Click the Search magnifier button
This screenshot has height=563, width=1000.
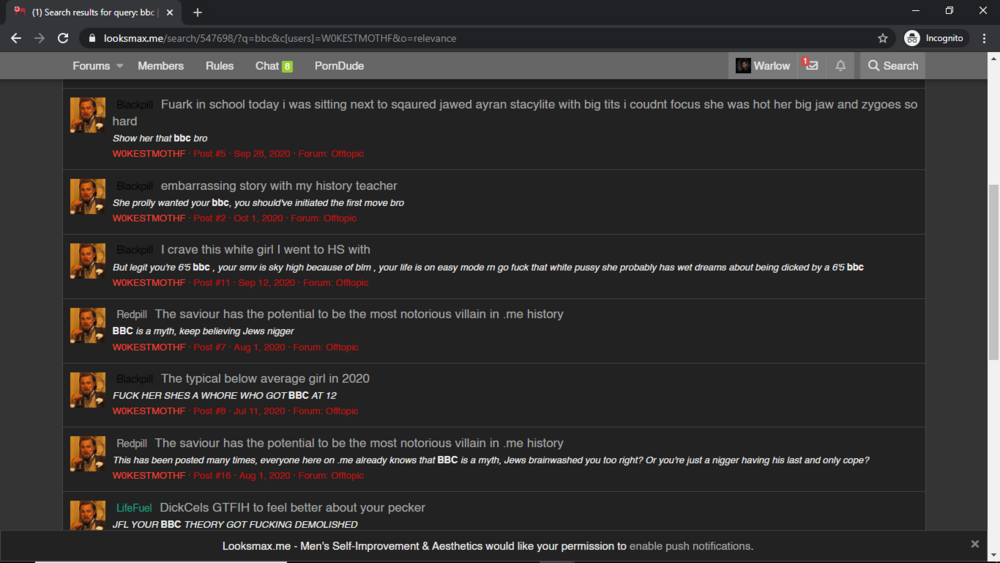point(893,66)
